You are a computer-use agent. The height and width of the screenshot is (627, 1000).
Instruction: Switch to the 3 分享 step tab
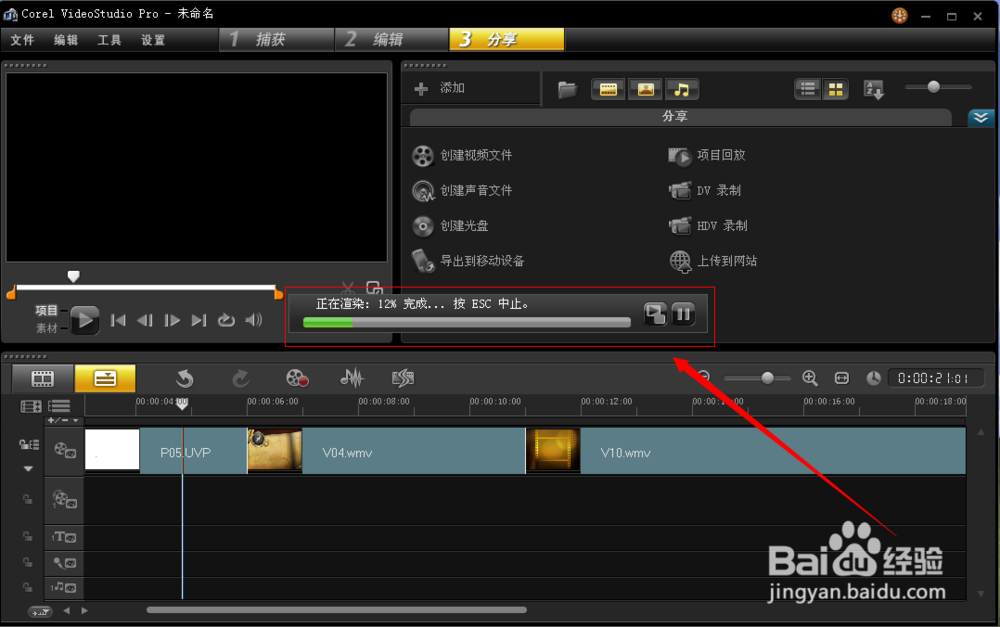point(506,40)
